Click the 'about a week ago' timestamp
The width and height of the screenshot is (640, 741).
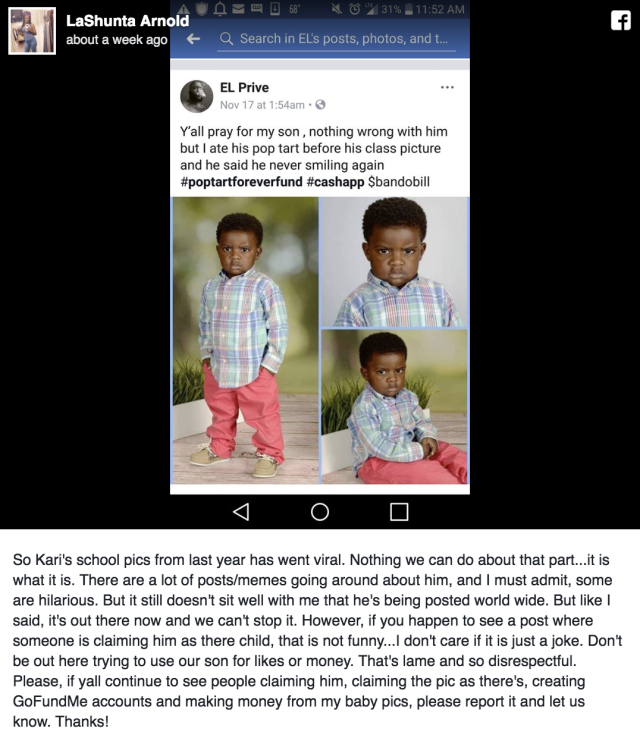pyautogui.click(x=117, y=40)
